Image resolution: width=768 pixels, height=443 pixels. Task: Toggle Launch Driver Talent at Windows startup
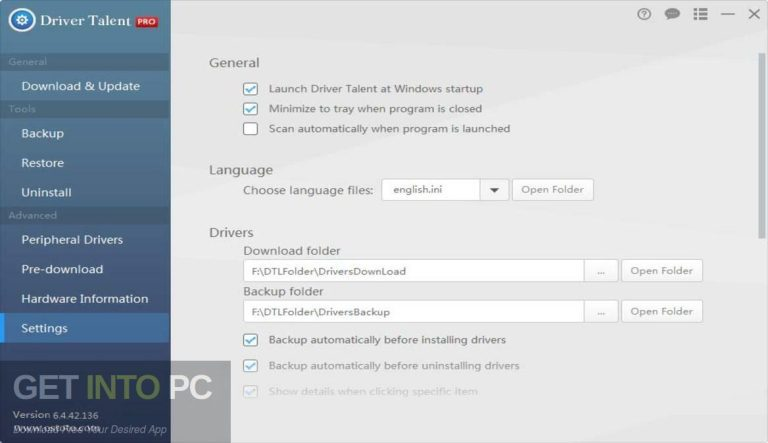(251, 89)
